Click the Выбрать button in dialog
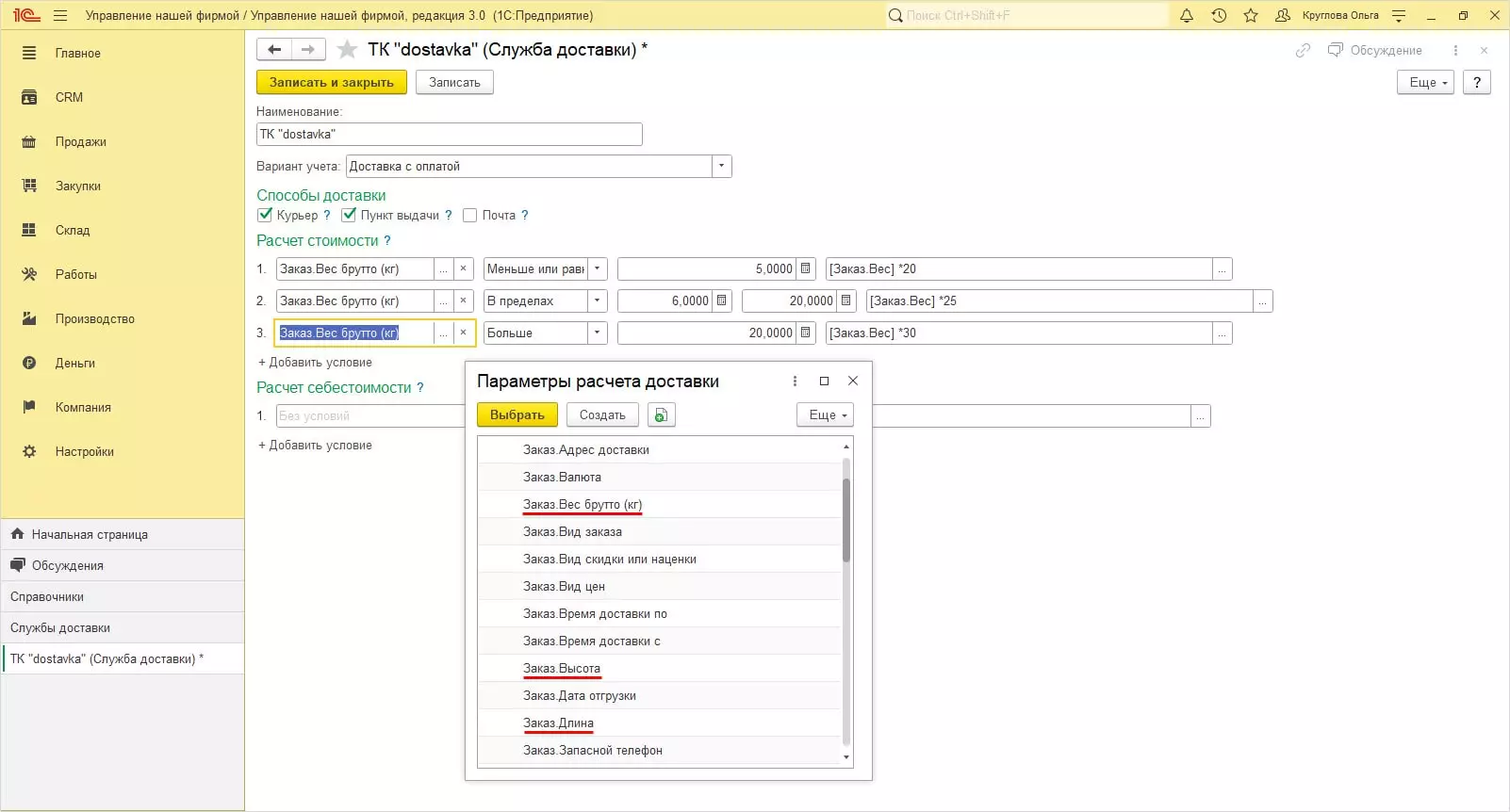The width and height of the screenshot is (1510, 812). point(517,415)
